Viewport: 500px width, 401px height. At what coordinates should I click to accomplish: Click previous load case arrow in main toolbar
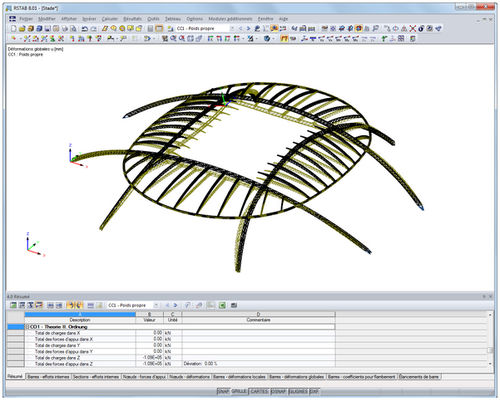[240, 29]
